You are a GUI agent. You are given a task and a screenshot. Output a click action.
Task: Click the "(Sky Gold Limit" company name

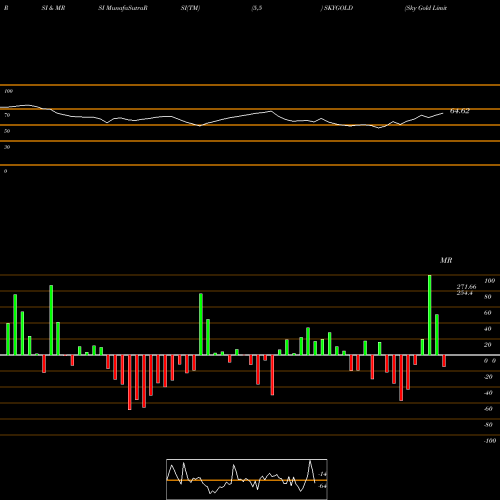[426, 8]
